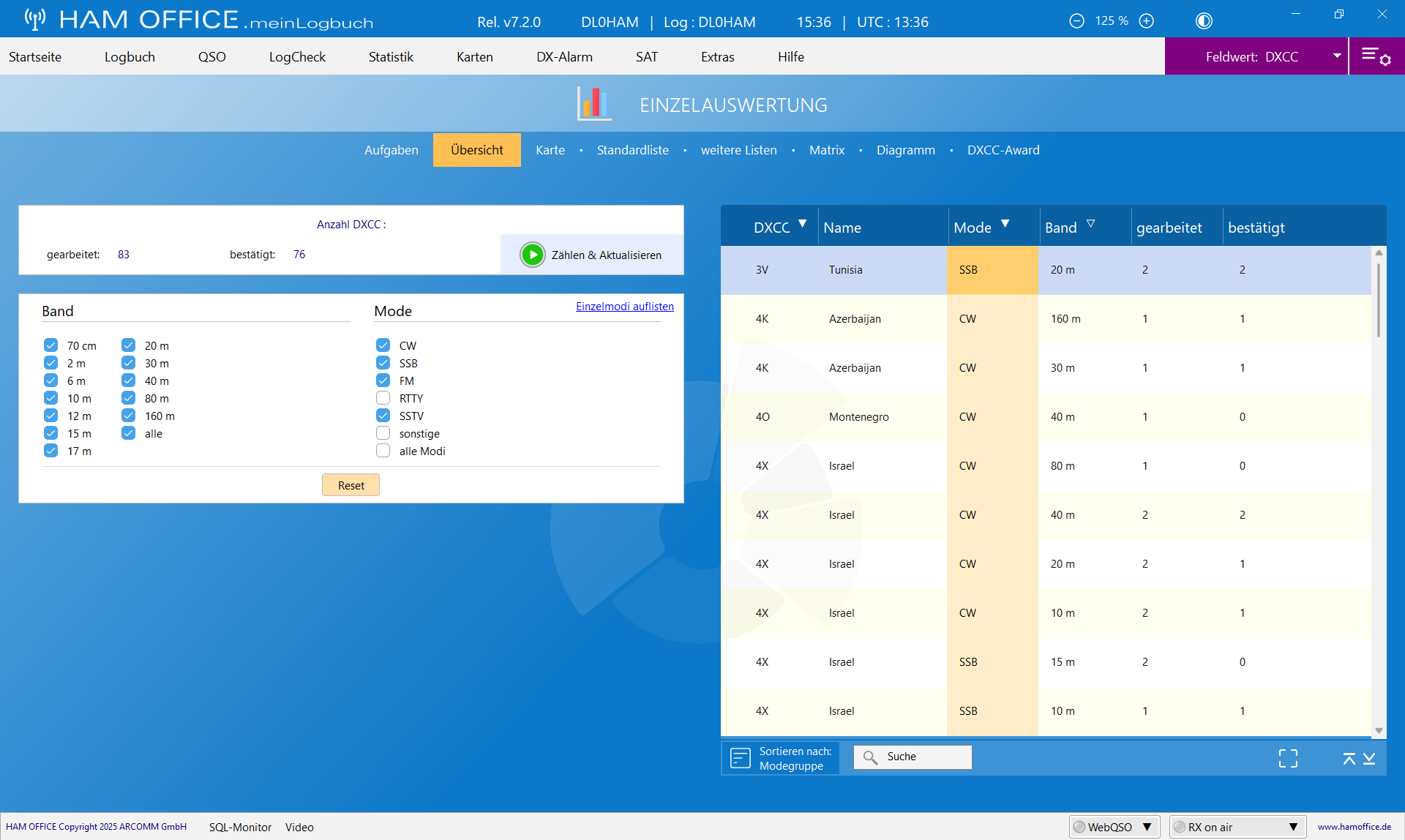Viewport: 1405px width, 840px height.
Task: Open the DX-Alarm menu
Action: click(x=564, y=56)
